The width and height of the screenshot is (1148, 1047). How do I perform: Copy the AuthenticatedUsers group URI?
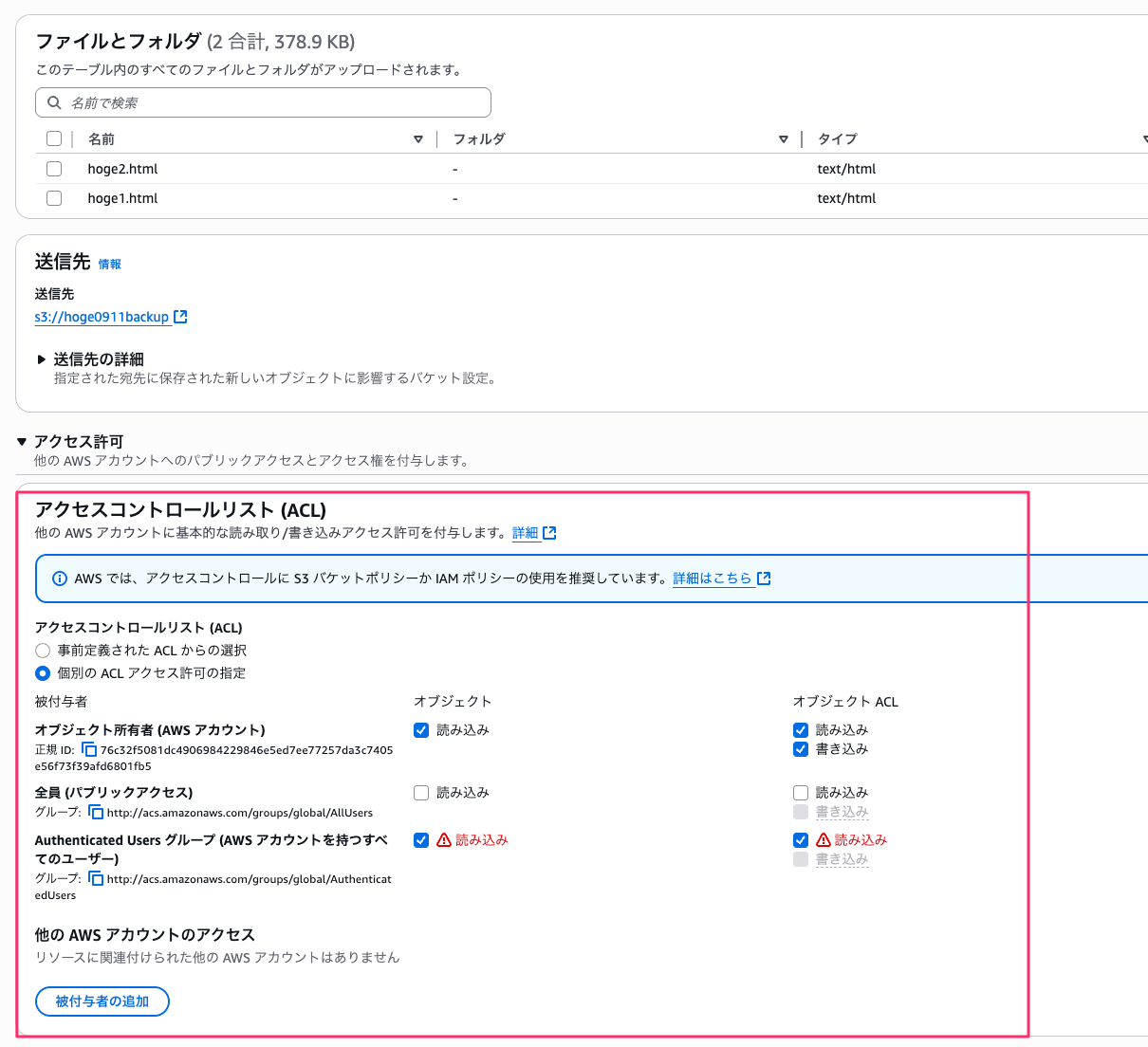coord(96,878)
